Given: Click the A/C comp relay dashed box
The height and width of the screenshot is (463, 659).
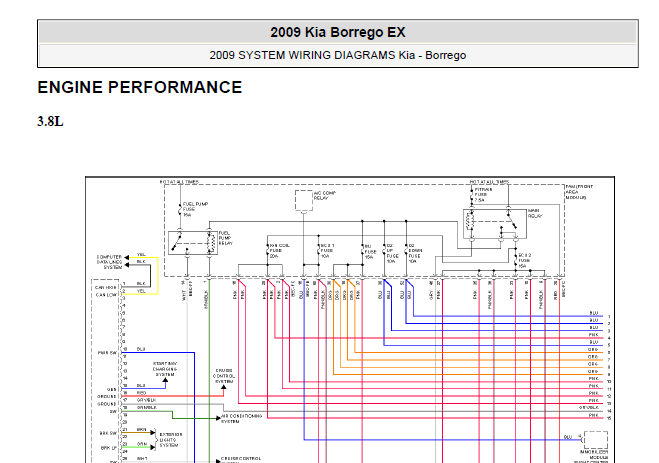Looking at the screenshot, I should 304,200.
